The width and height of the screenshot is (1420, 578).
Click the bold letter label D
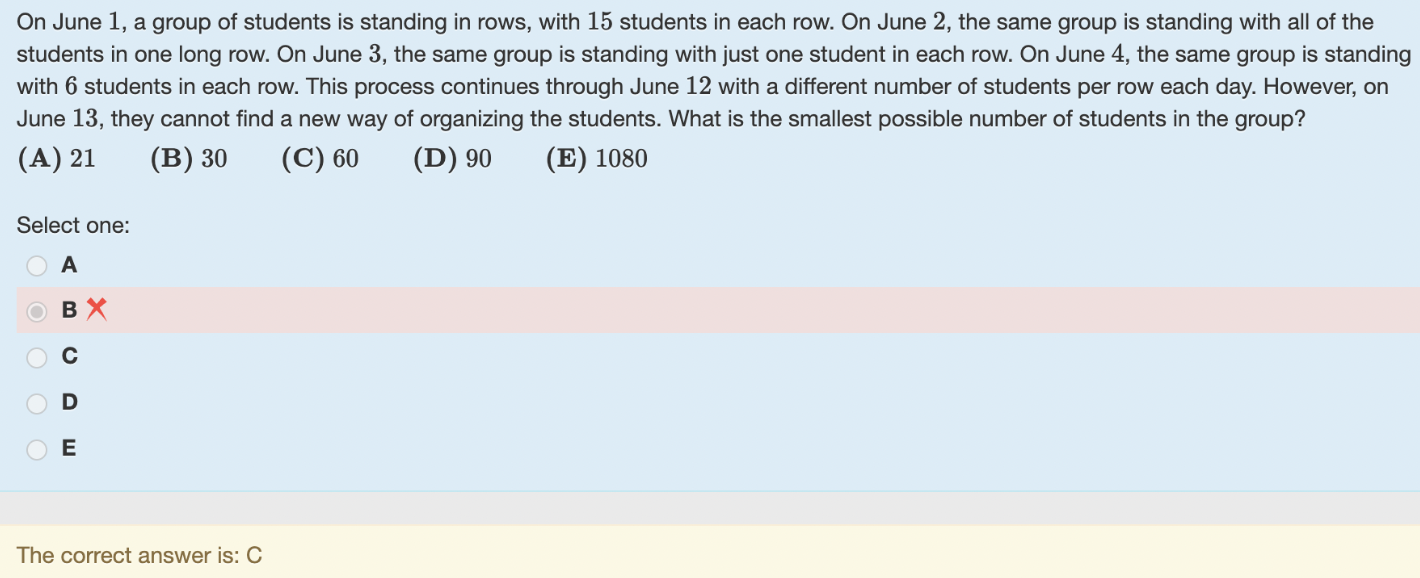tap(69, 402)
